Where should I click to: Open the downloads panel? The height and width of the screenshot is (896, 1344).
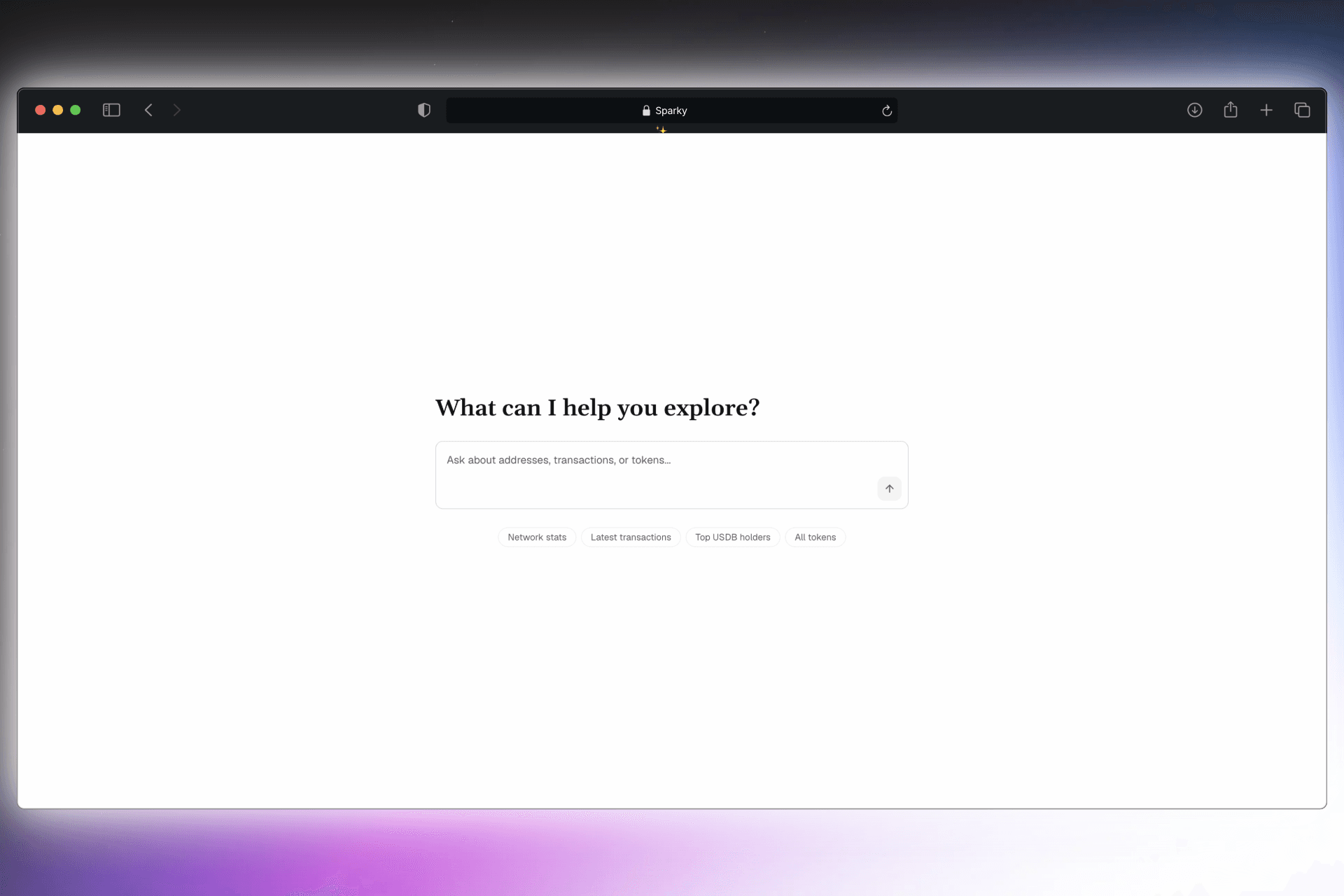click(x=1195, y=110)
